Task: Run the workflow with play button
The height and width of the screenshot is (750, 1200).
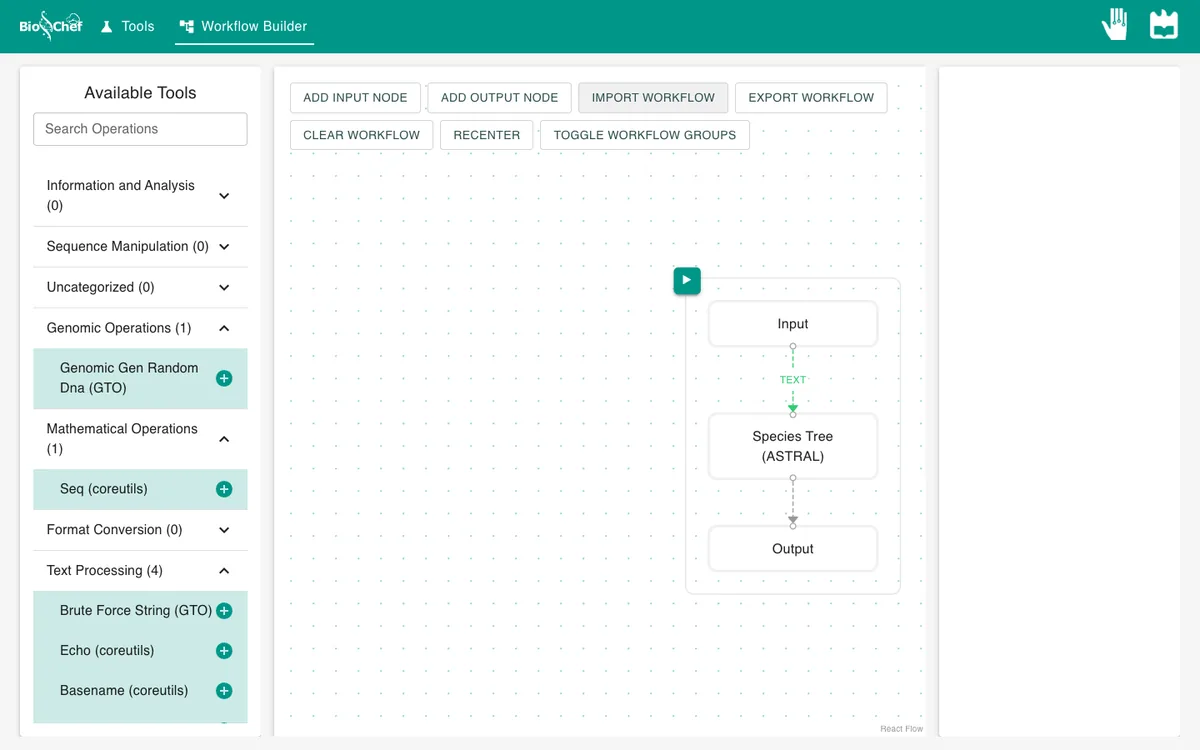Action: click(x=687, y=281)
